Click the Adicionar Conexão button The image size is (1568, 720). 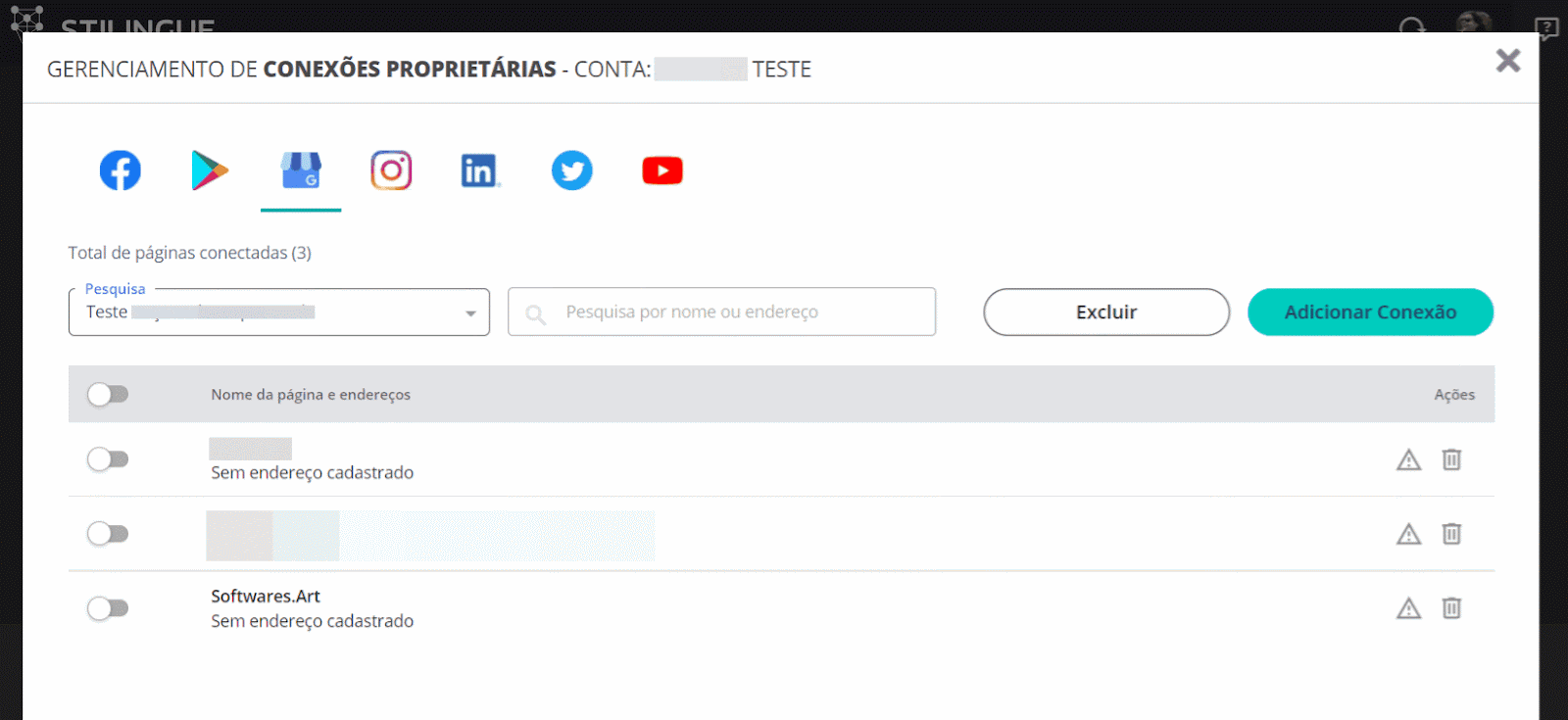pos(1369,312)
